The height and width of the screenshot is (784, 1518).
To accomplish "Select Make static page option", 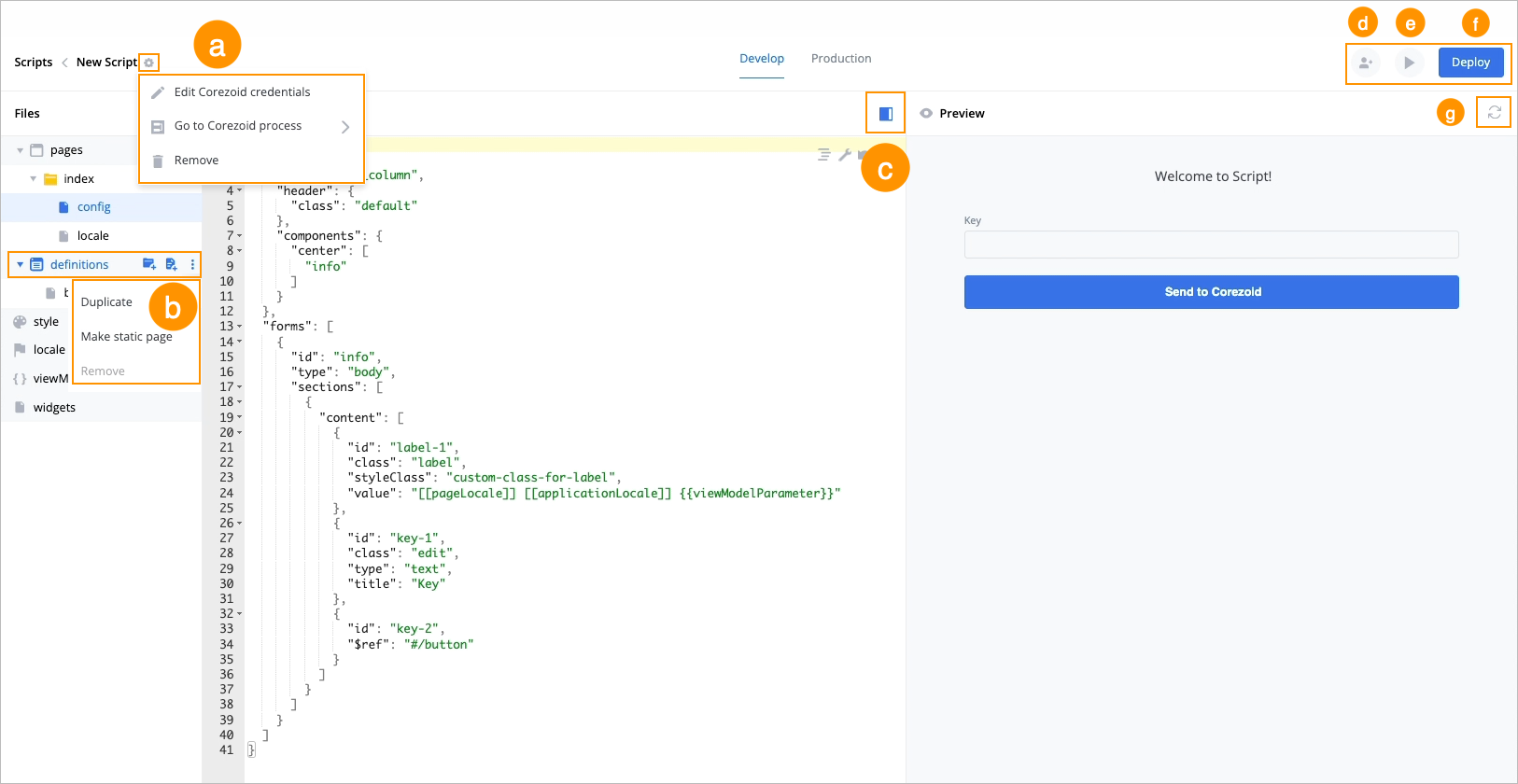I will click(x=127, y=337).
